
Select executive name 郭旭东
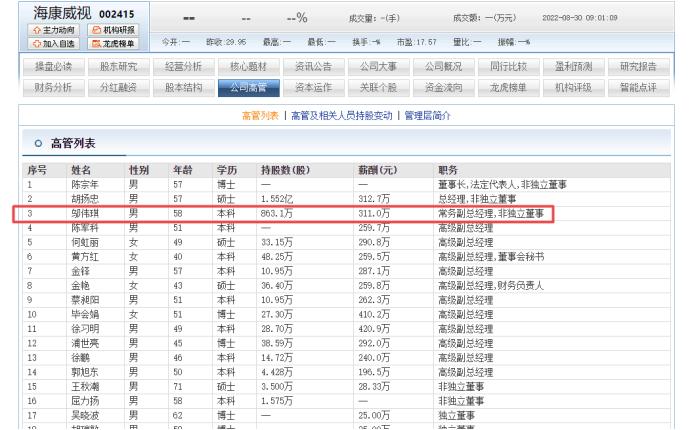click(85, 372)
